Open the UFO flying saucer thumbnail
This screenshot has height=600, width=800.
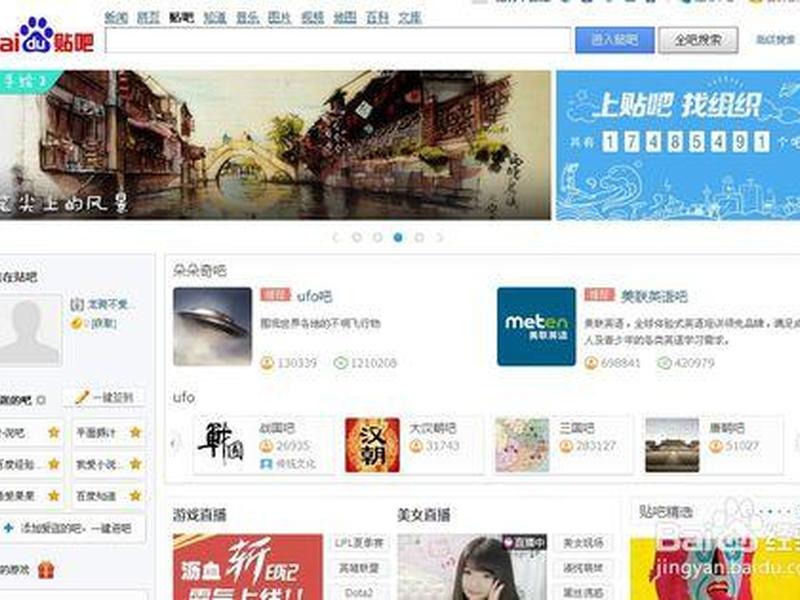pos(212,327)
